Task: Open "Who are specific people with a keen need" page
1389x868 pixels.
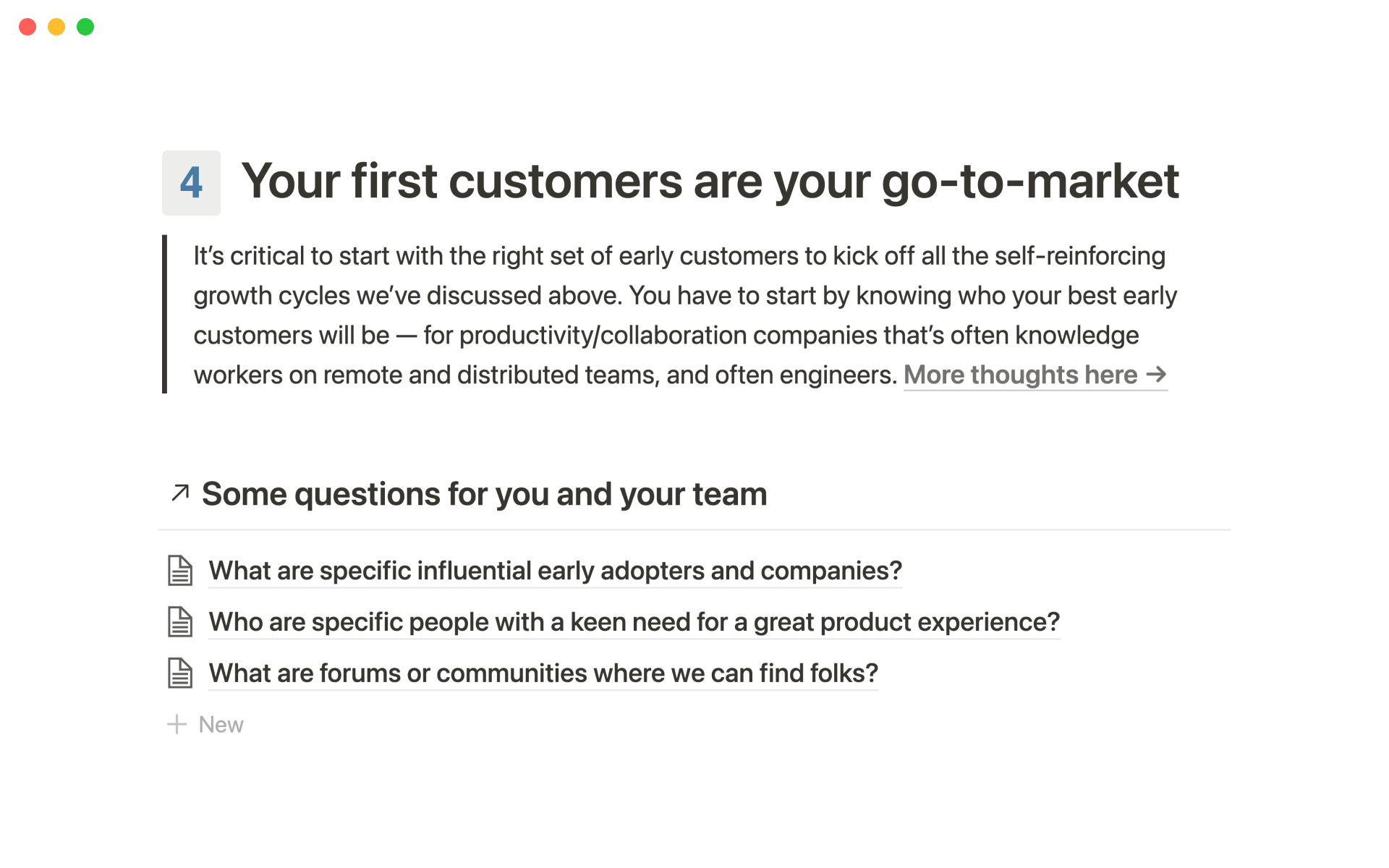Action: 634,622
